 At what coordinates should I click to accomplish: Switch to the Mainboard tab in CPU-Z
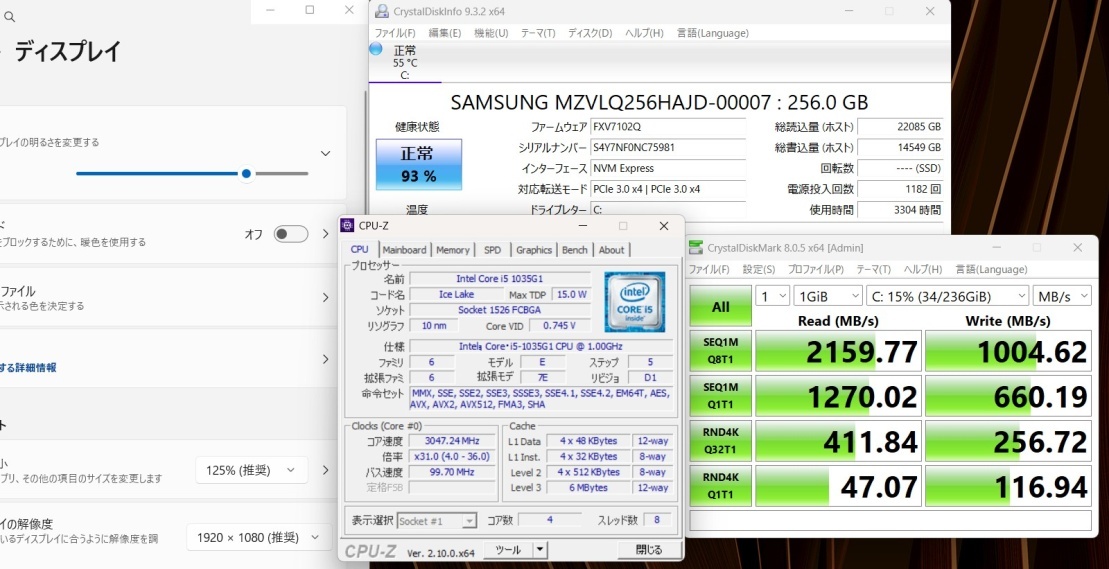(x=404, y=250)
